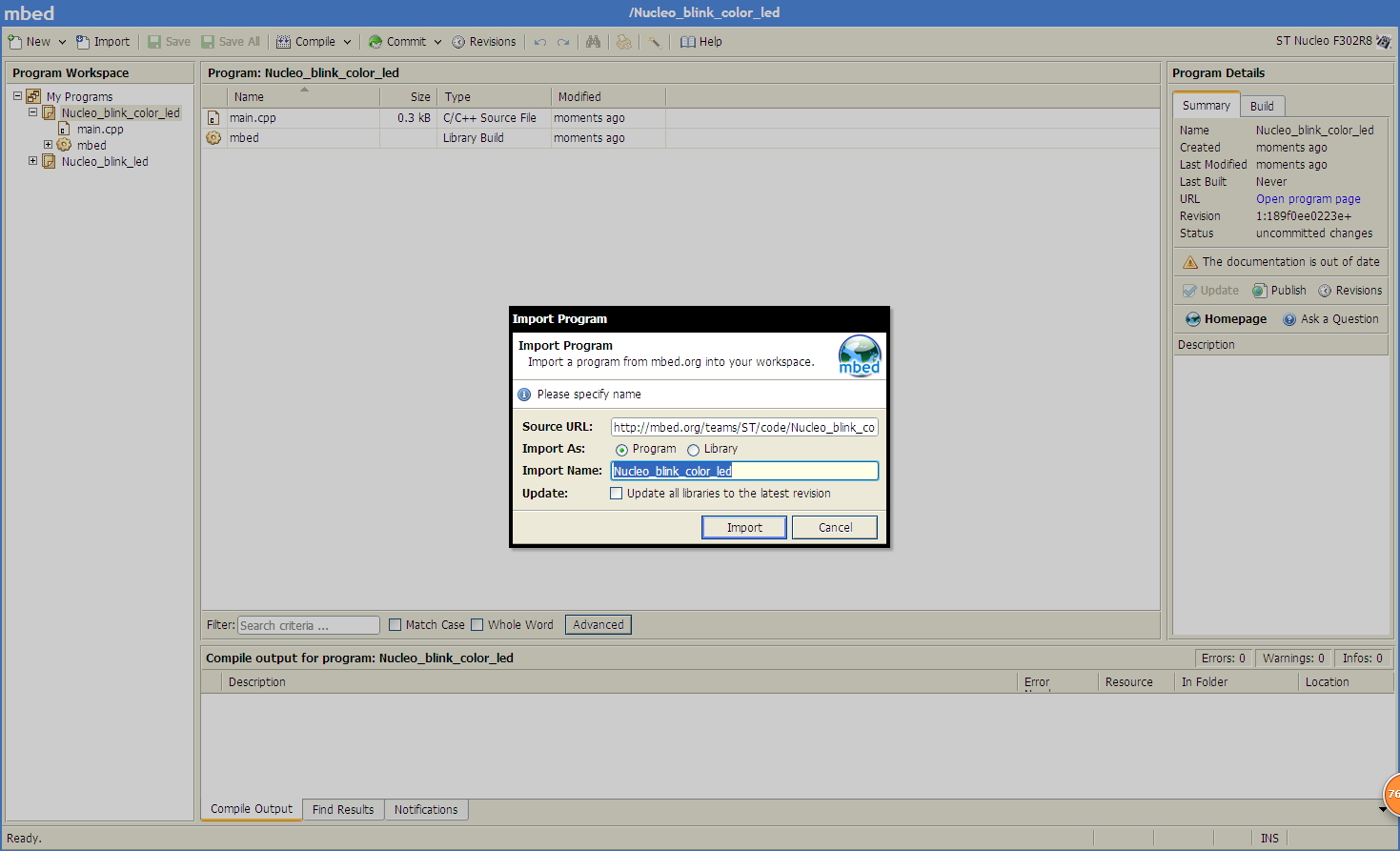Click Cancel in the Import Program dialog
This screenshot has height=851, width=1400.
[x=835, y=528]
